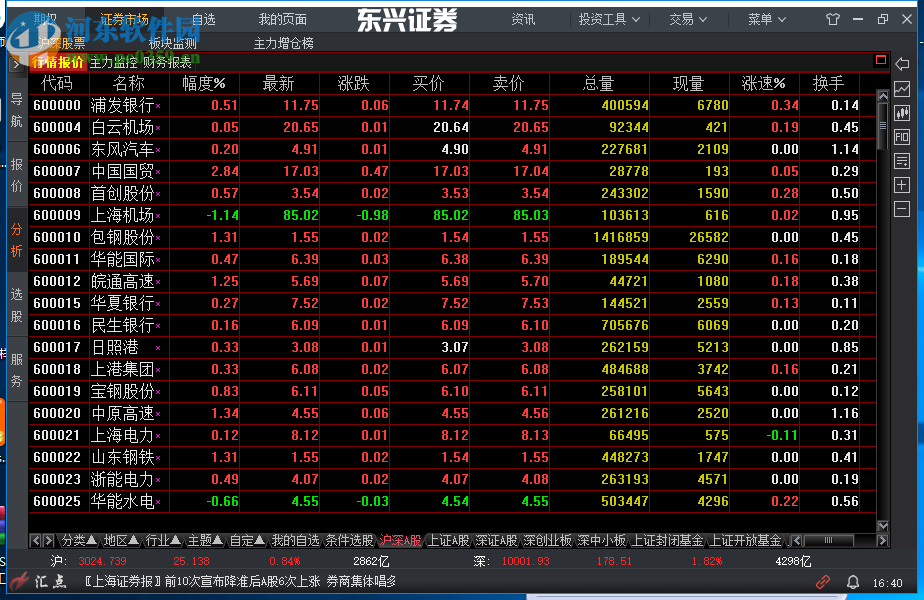
Task: Switch to the 行情报价 tab
Action: (58, 62)
